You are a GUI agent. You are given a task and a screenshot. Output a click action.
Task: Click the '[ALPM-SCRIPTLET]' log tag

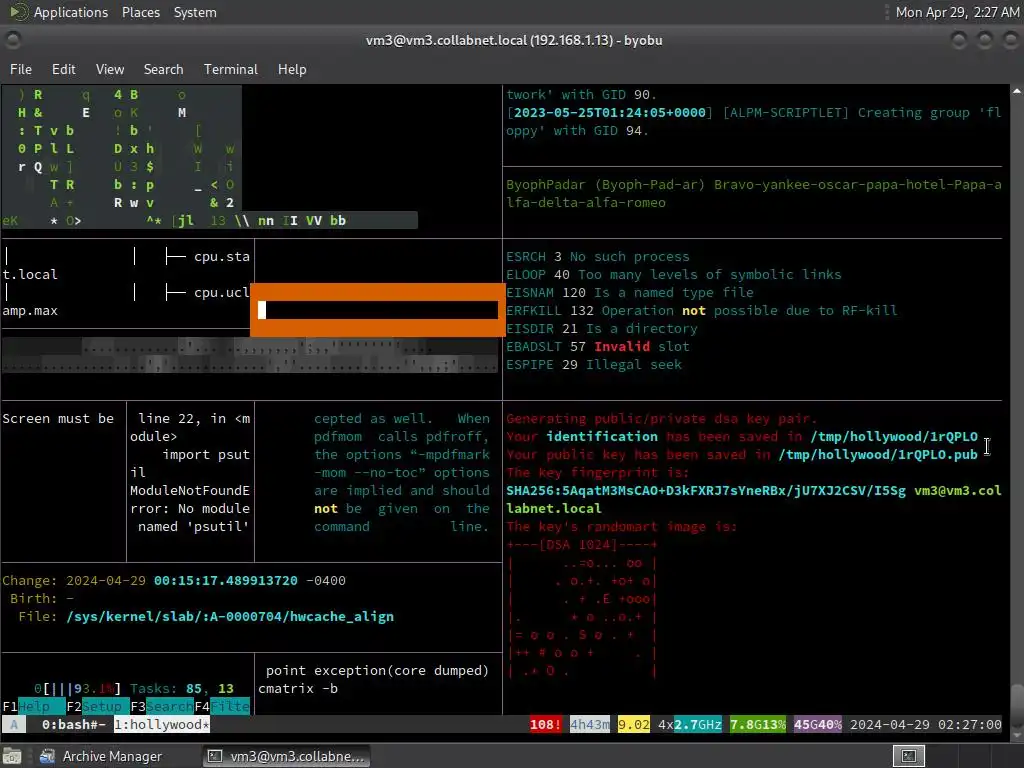[x=786, y=112]
